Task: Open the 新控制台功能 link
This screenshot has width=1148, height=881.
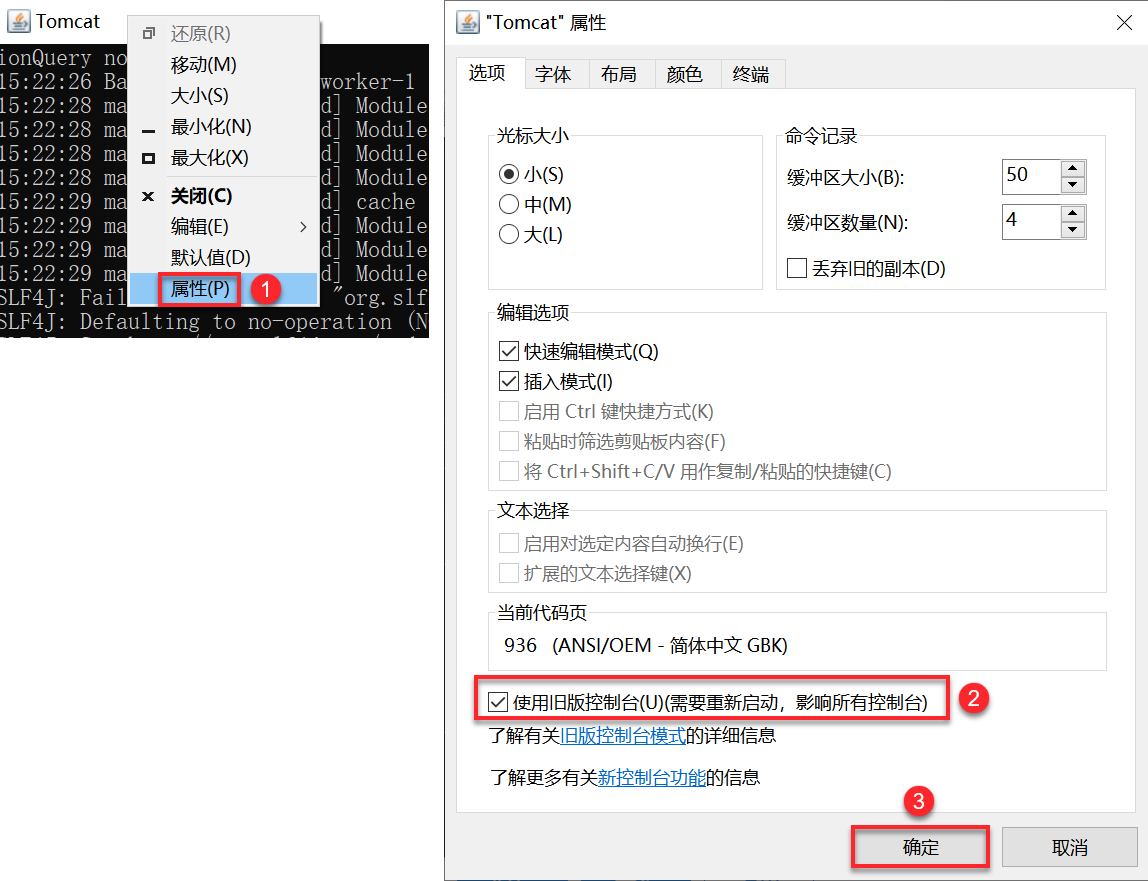Action: [x=652, y=777]
